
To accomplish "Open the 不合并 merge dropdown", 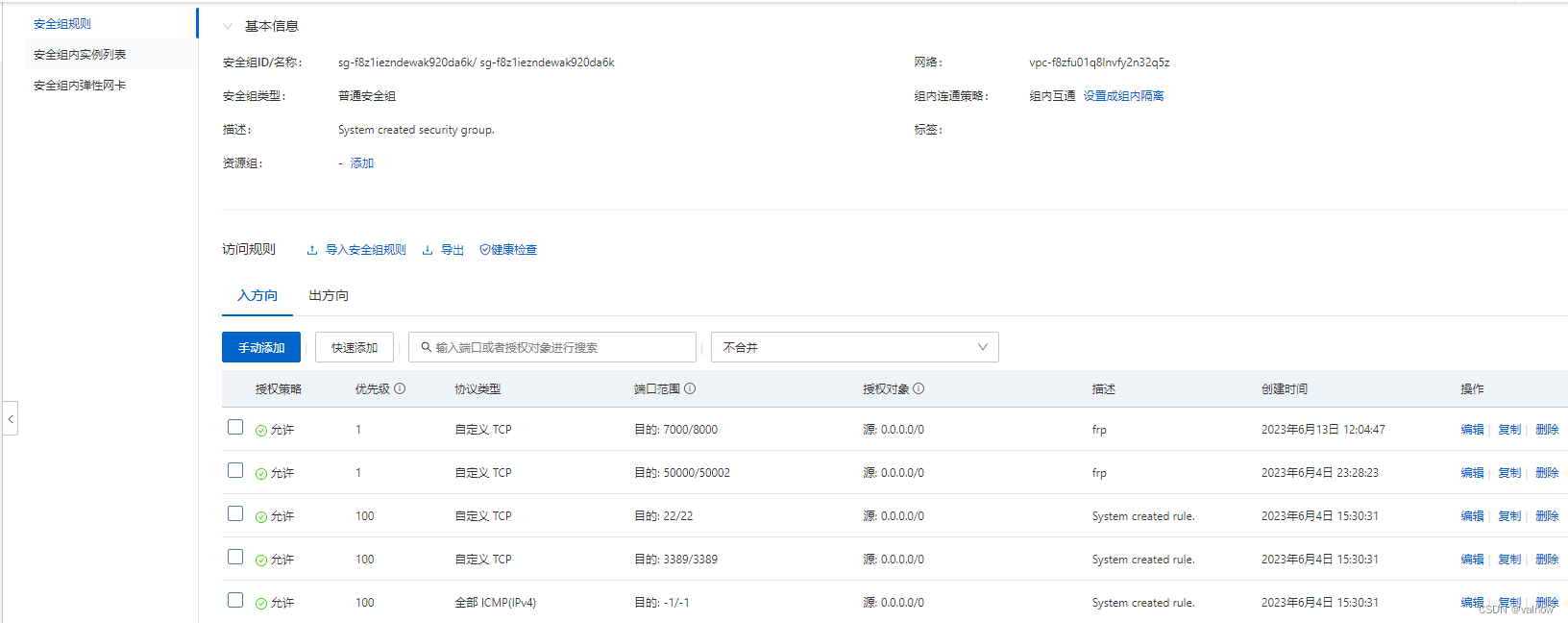I will tap(854, 347).
